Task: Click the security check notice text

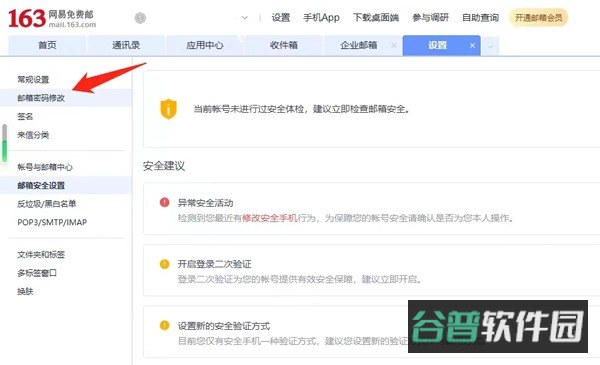Action: (302, 109)
